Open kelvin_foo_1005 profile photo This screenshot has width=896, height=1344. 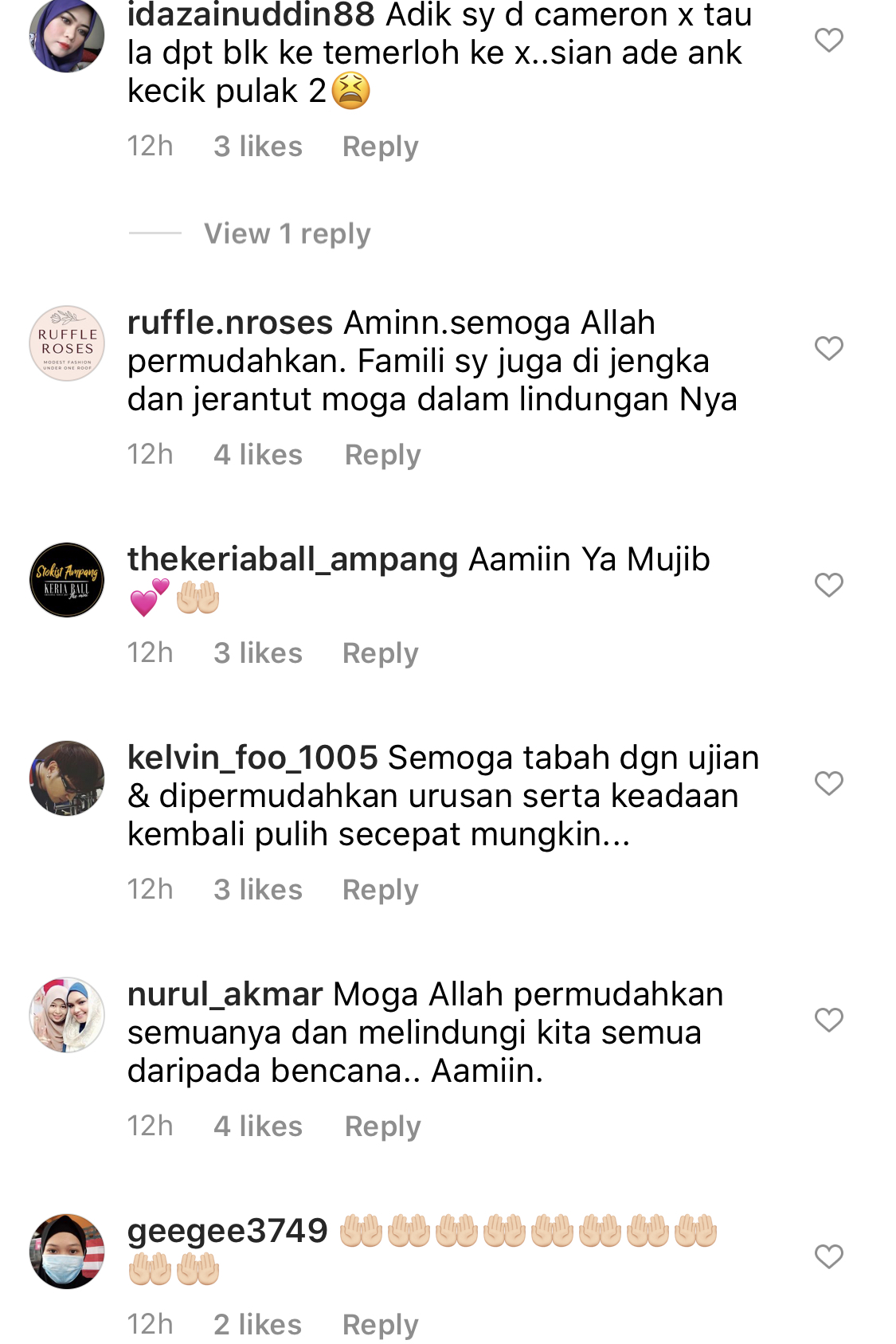pos(67,778)
